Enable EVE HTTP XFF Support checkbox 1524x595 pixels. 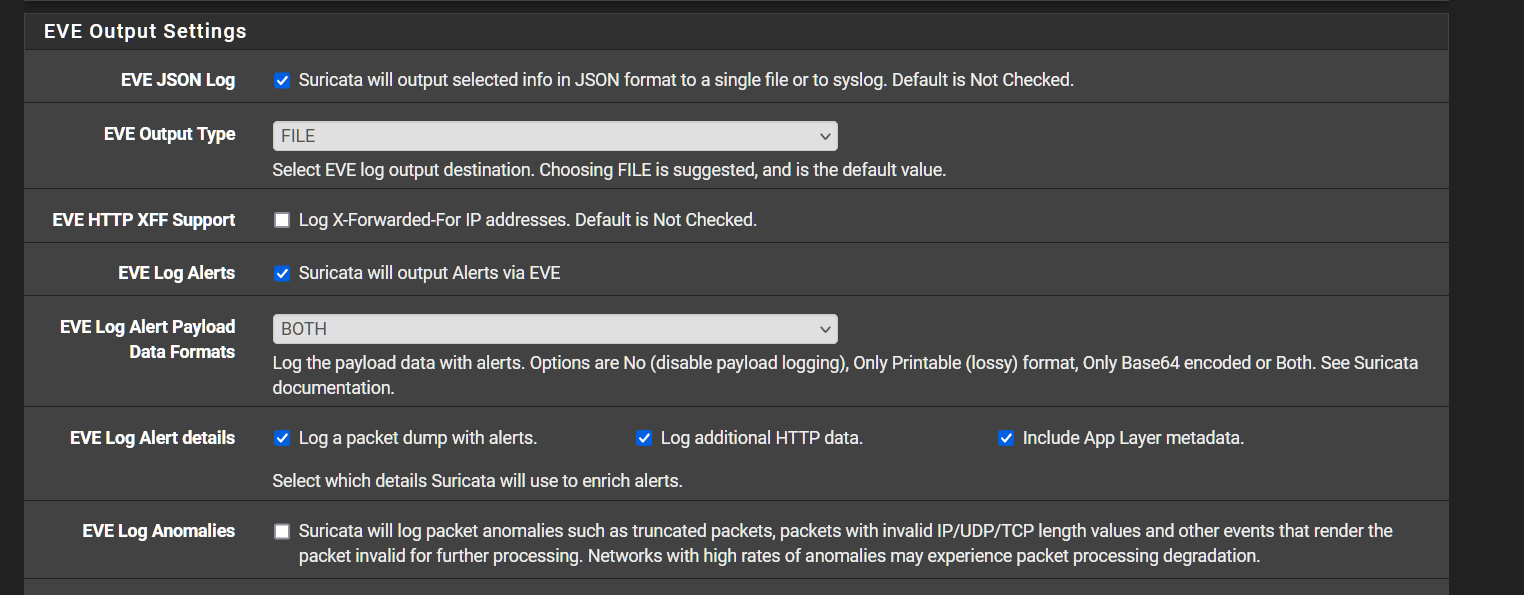282,220
